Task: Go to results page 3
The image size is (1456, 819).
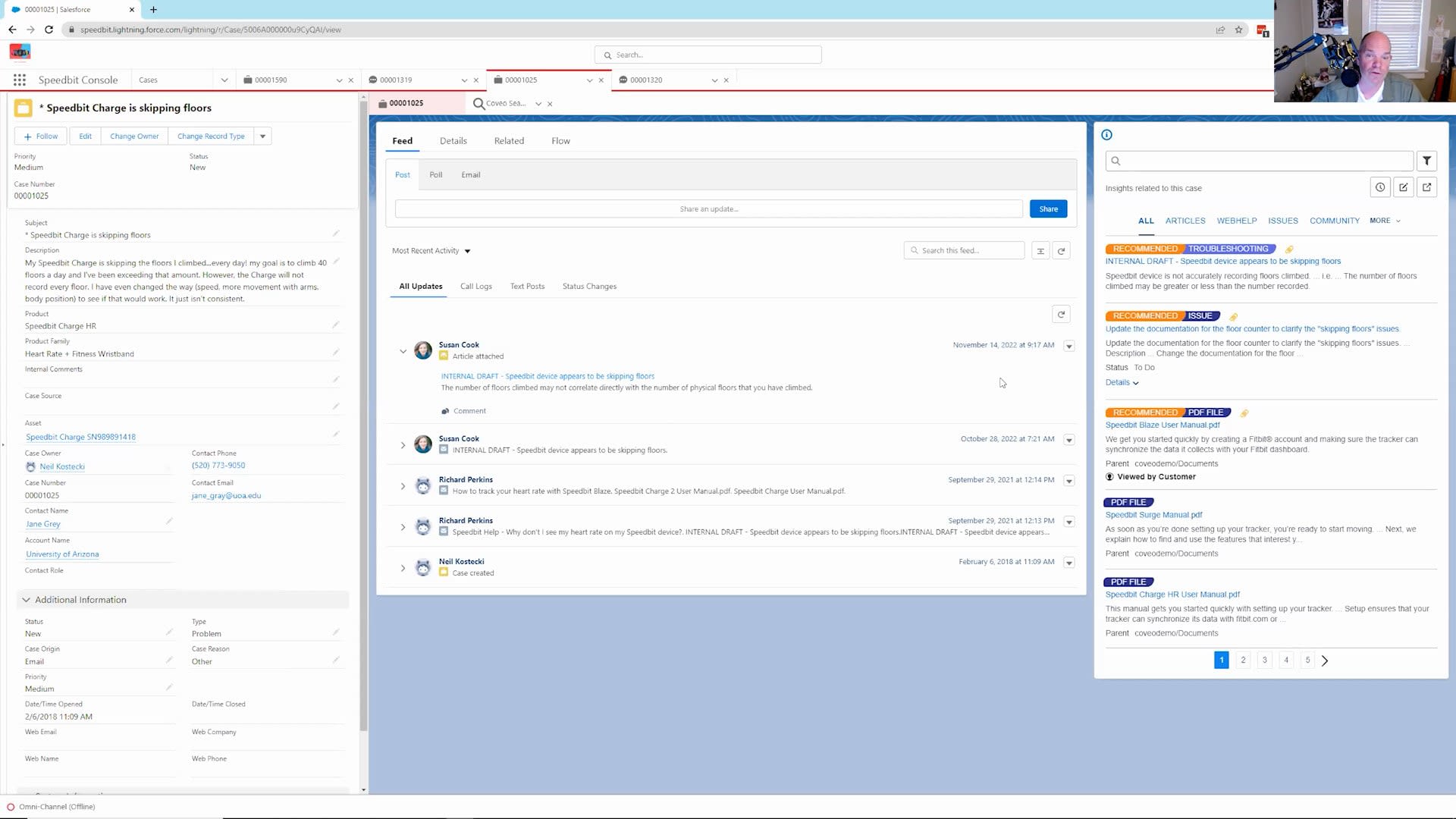Action: coord(1264,661)
